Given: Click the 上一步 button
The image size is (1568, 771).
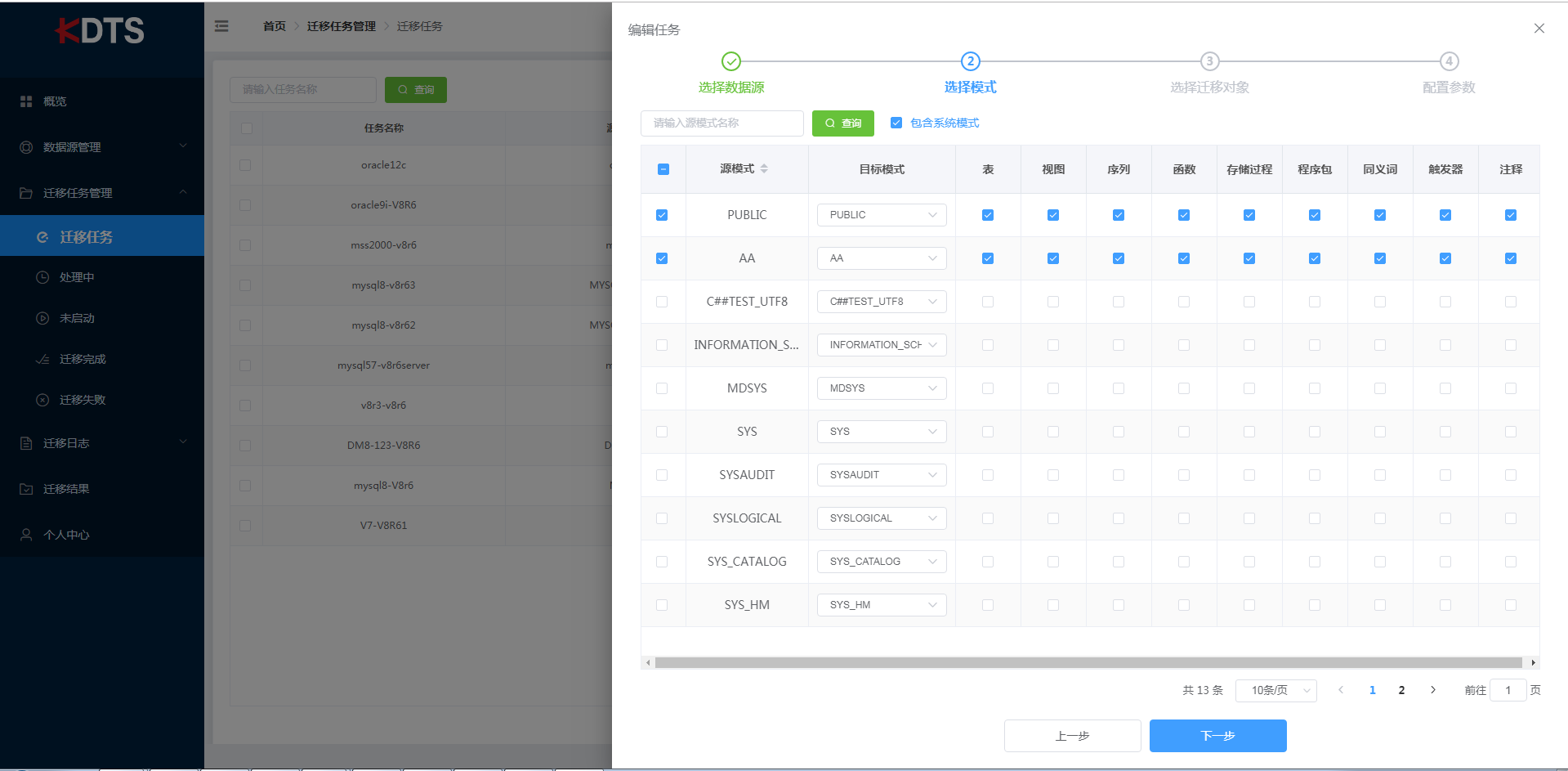Looking at the screenshot, I should click(1073, 736).
